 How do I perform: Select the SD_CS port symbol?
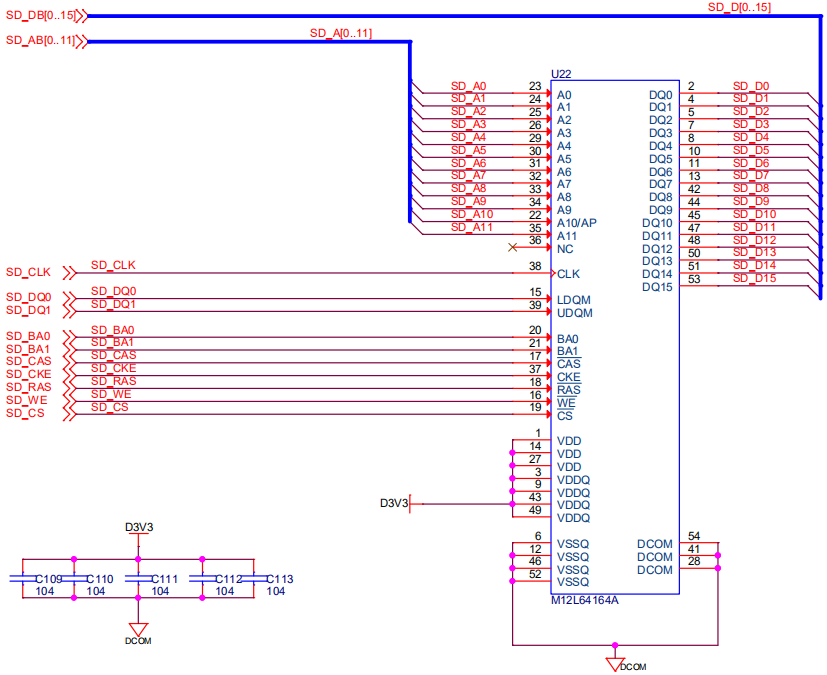click(x=69, y=413)
